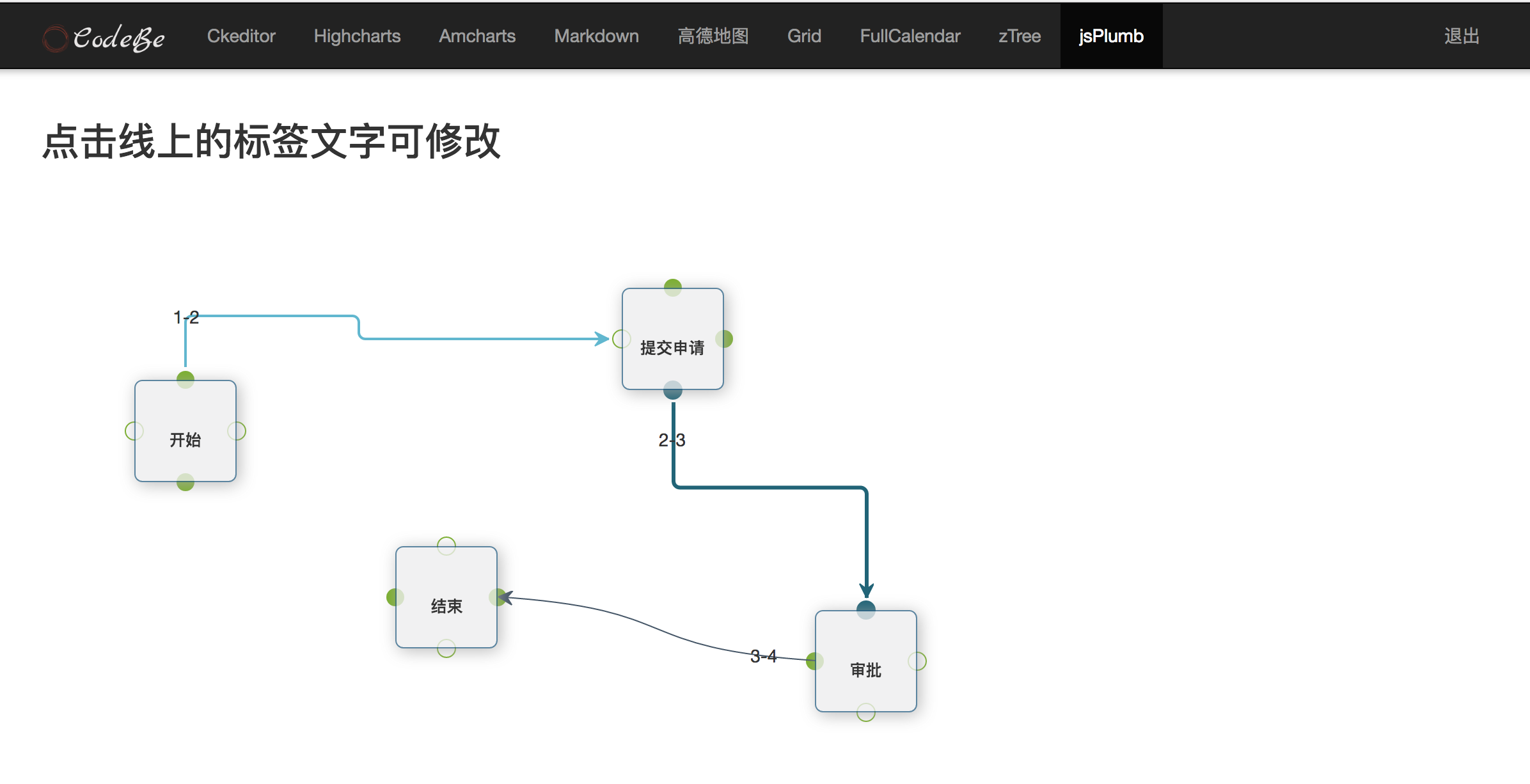Image resolution: width=1530 pixels, height=784 pixels.
Task: Open the Ckeditor menu item
Action: 241,36
